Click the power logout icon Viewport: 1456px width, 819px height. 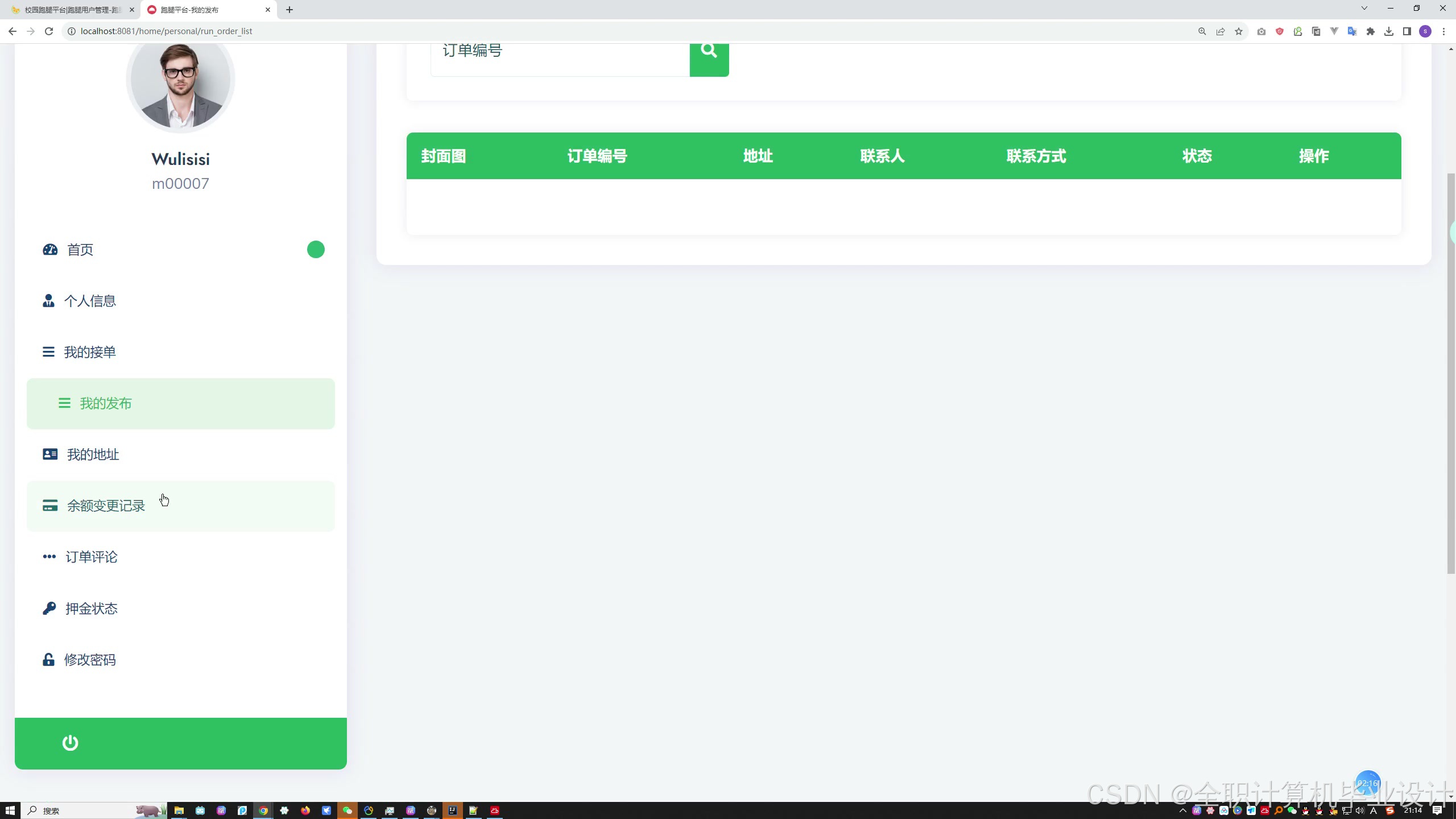[70, 743]
